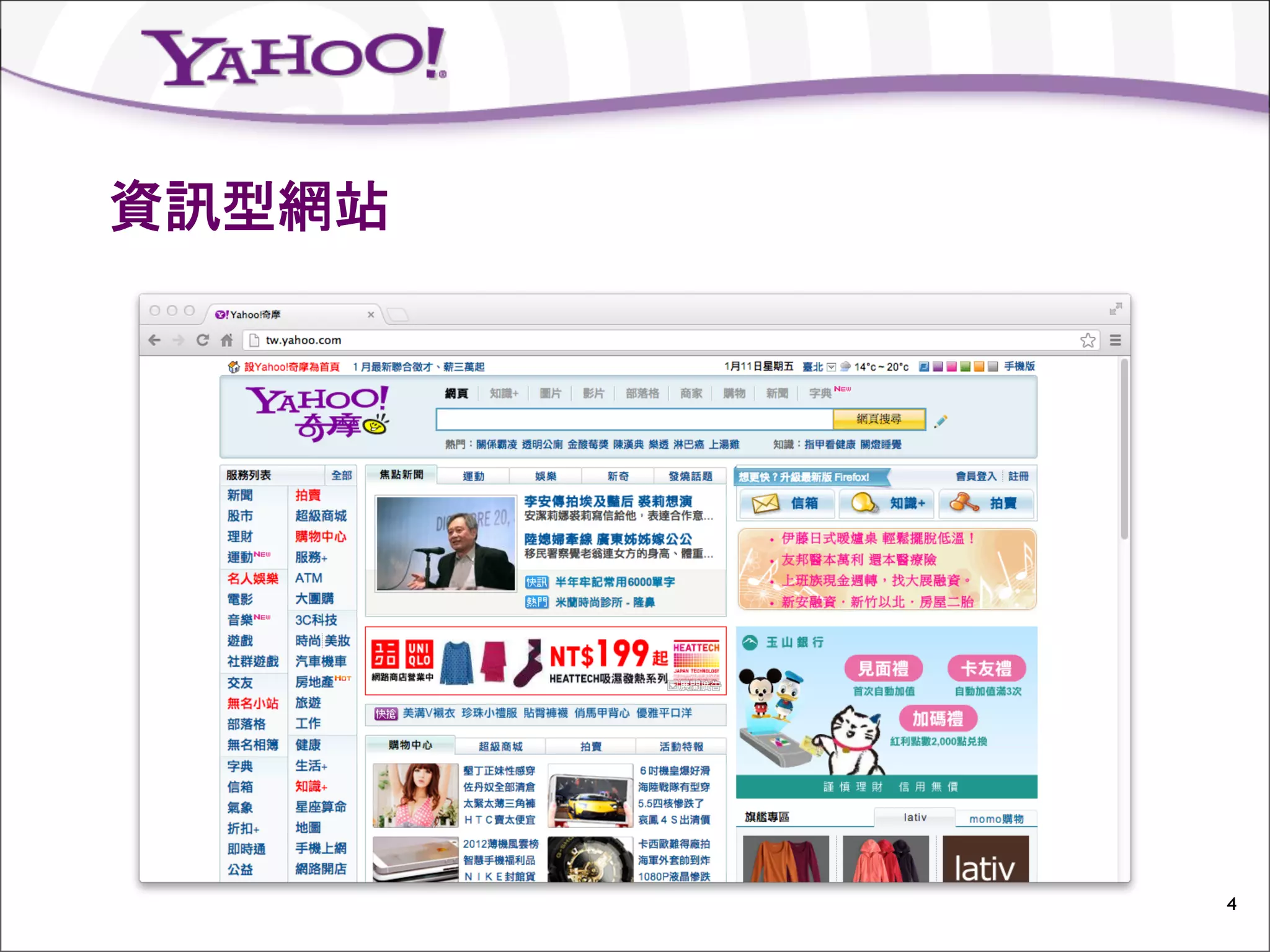The image size is (1270, 952).
Task: Switch to the 發燒話題 news tab
Action: [690, 476]
